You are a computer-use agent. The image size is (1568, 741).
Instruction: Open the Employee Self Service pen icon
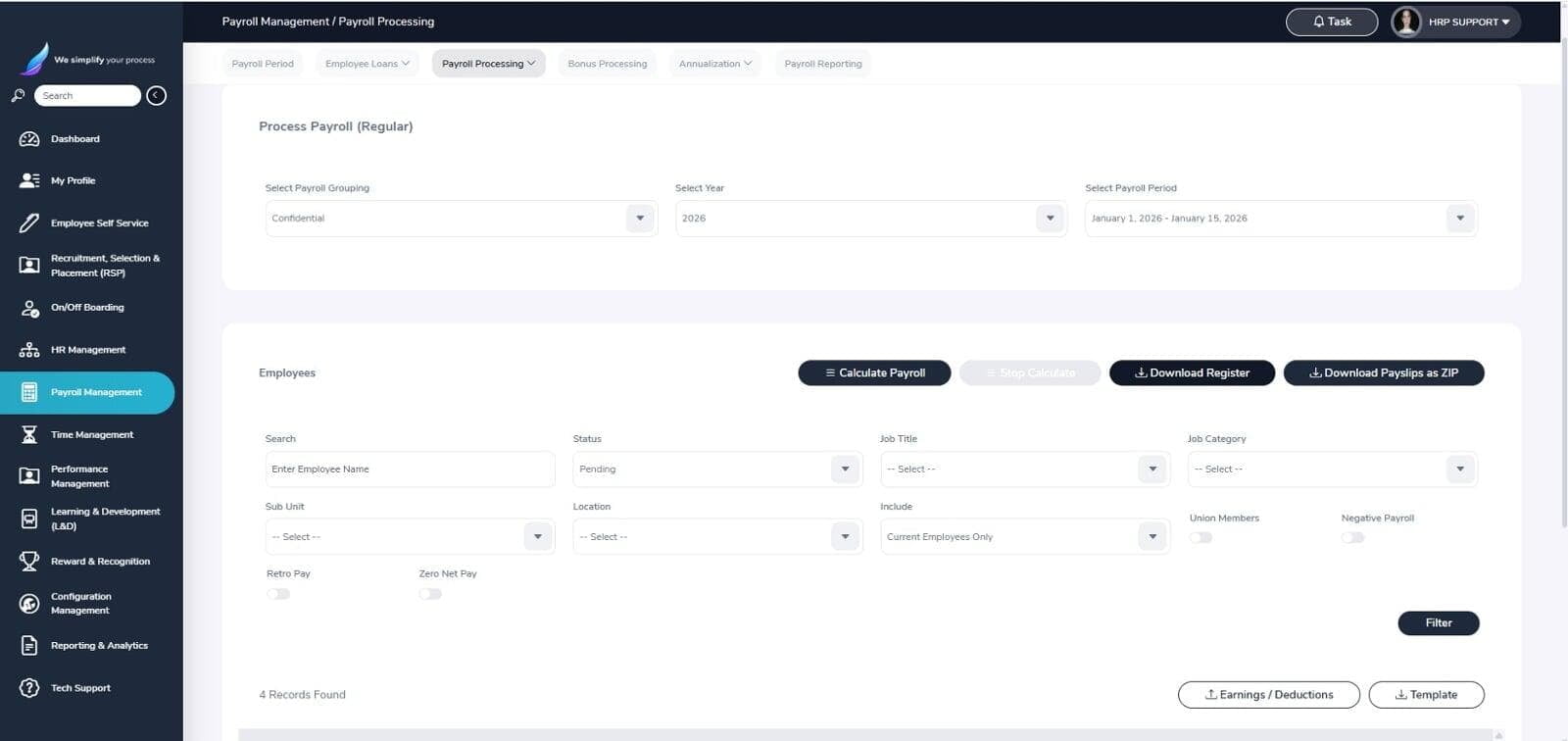[29, 222]
